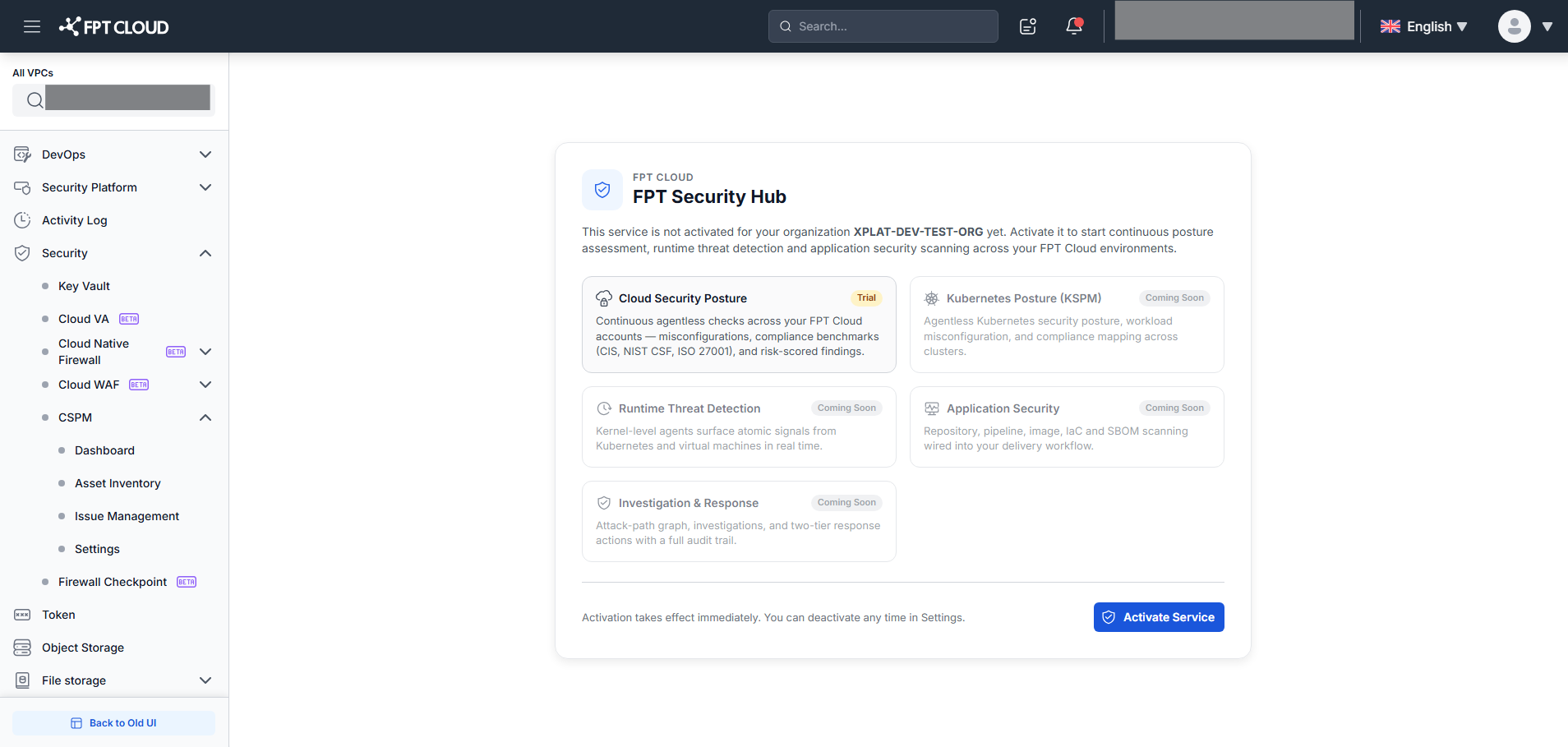This screenshot has height=747, width=1568.
Task: Click the Back to Old UI button
Action: coord(113,723)
